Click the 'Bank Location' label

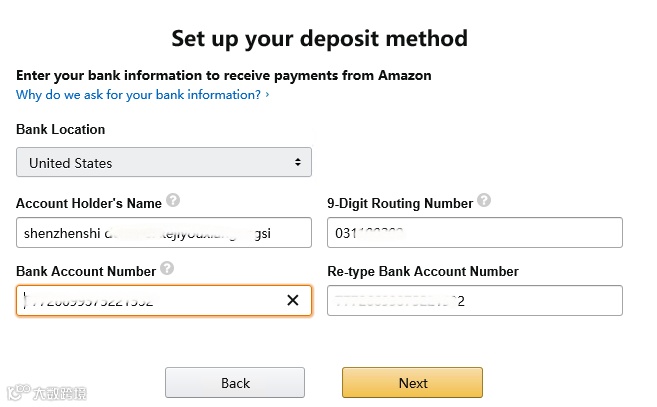[x=60, y=129]
